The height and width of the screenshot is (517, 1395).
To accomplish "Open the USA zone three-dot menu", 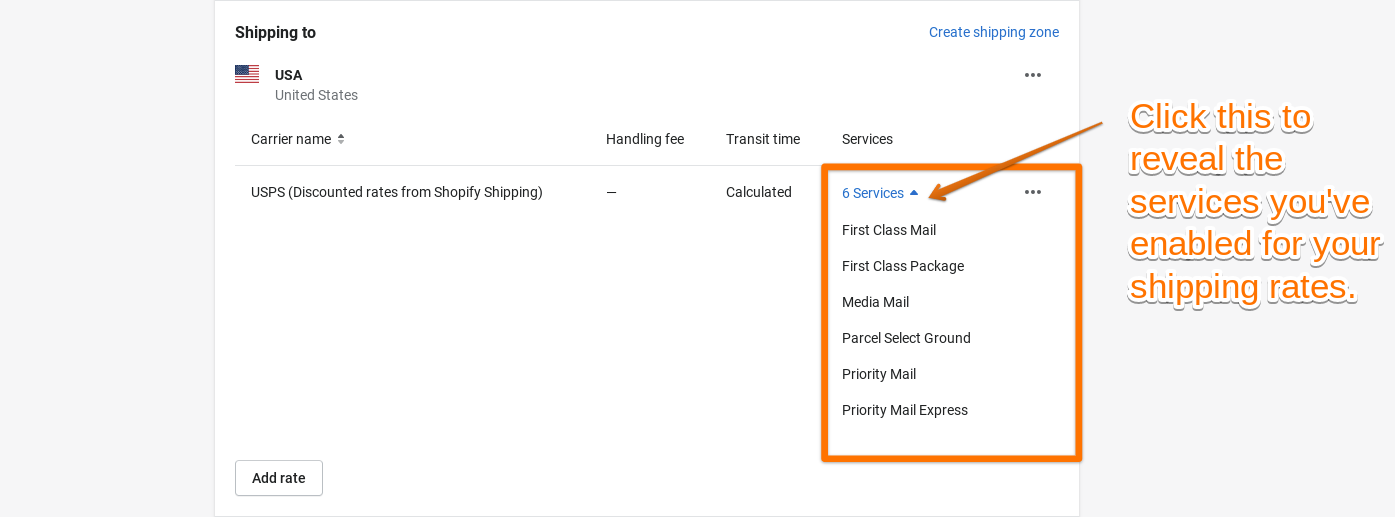I will 1033,75.
